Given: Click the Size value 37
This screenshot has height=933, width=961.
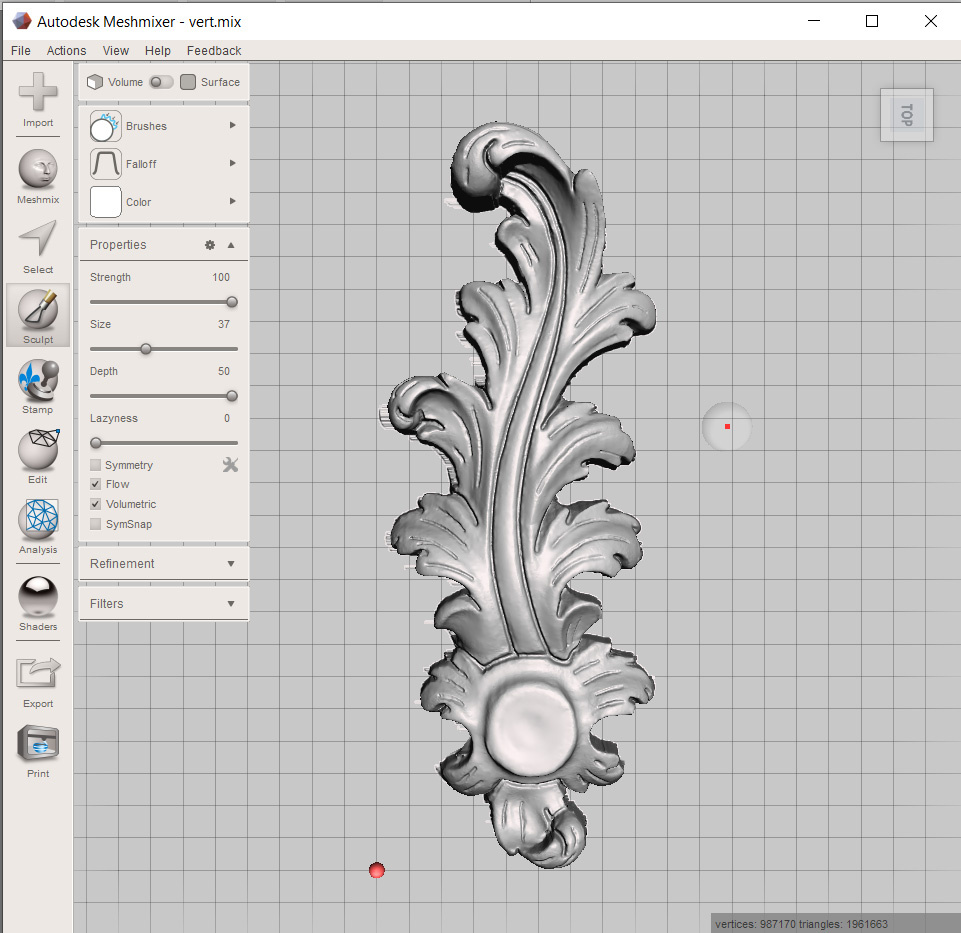Looking at the screenshot, I should [x=224, y=324].
